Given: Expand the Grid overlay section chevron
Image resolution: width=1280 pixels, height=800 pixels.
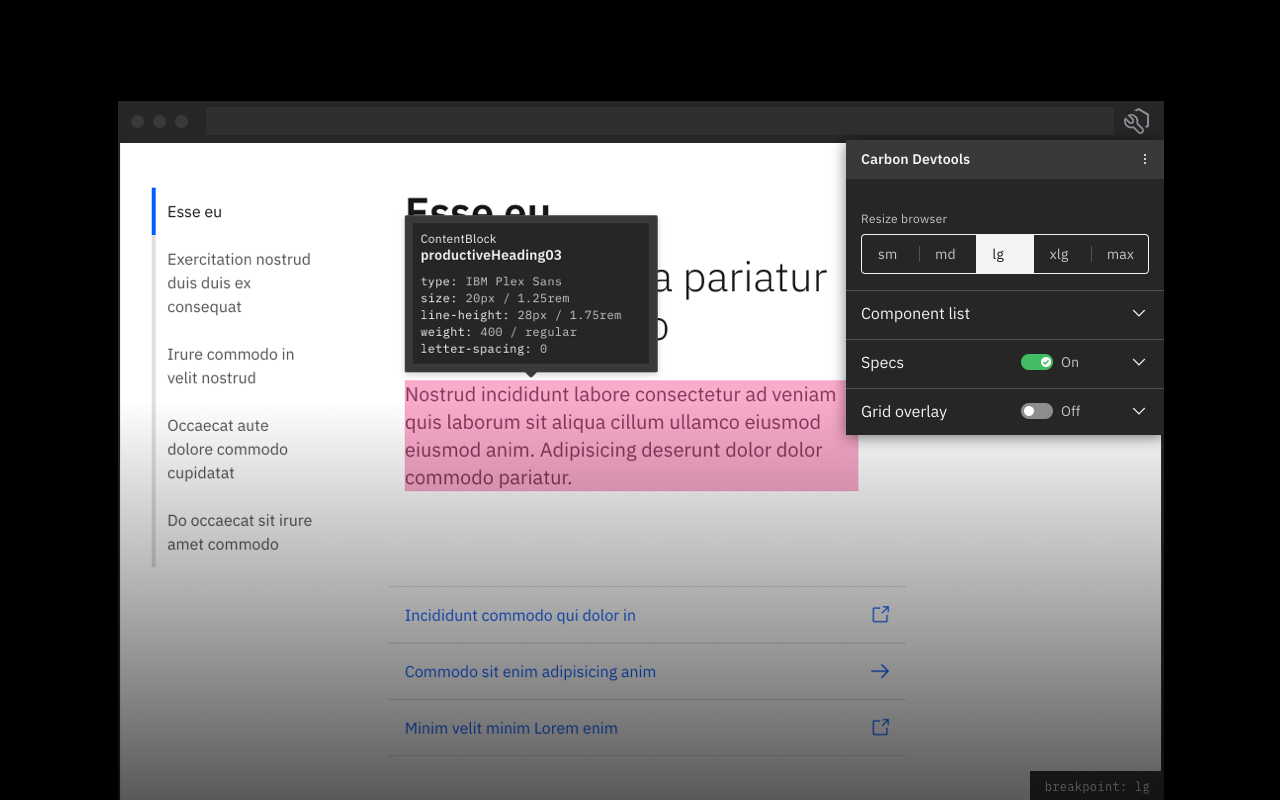Looking at the screenshot, I should pyautogui.click(x=1139, y=411).
